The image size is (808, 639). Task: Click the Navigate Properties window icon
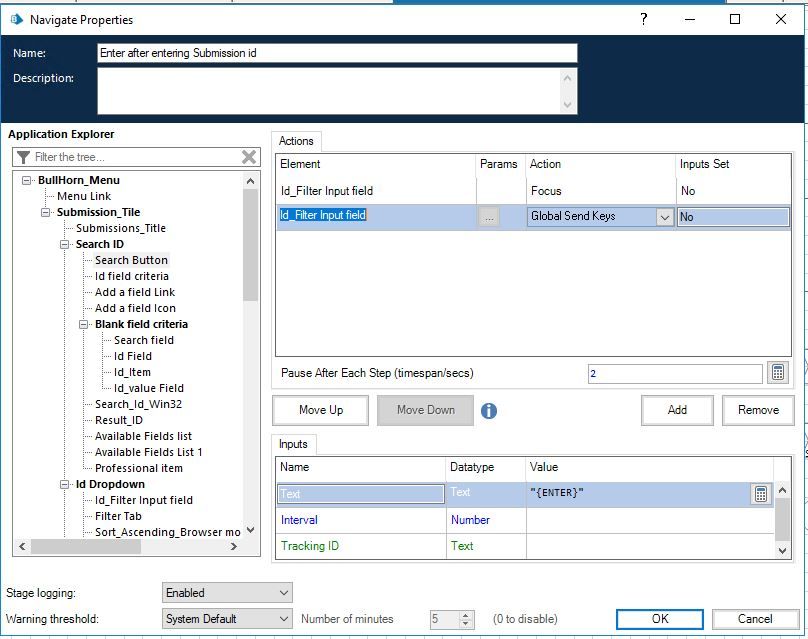[16, 19]
